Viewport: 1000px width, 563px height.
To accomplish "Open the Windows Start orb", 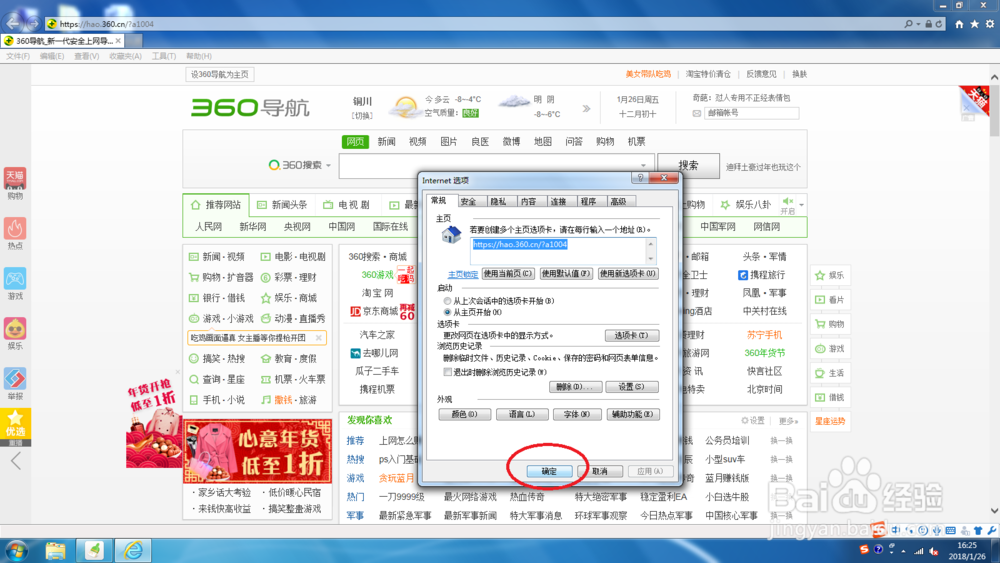I will tap(16, 550).
